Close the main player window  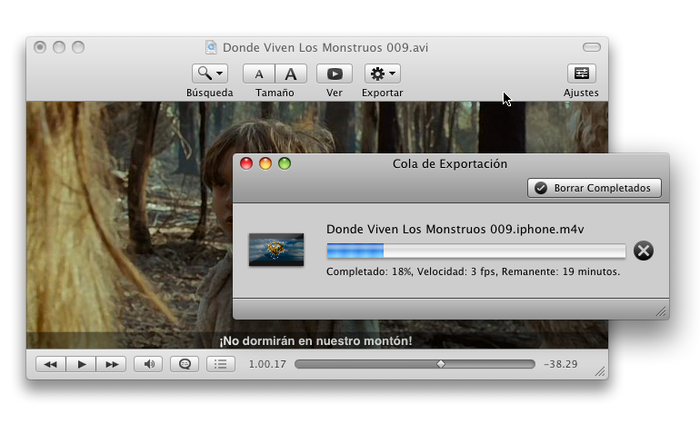coord(40,47)
